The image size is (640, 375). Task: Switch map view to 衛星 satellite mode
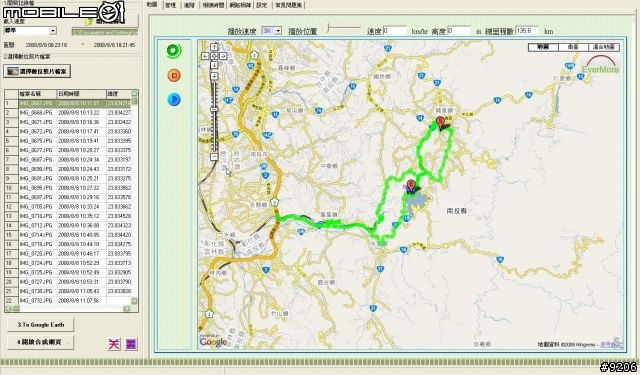point(573,47)
